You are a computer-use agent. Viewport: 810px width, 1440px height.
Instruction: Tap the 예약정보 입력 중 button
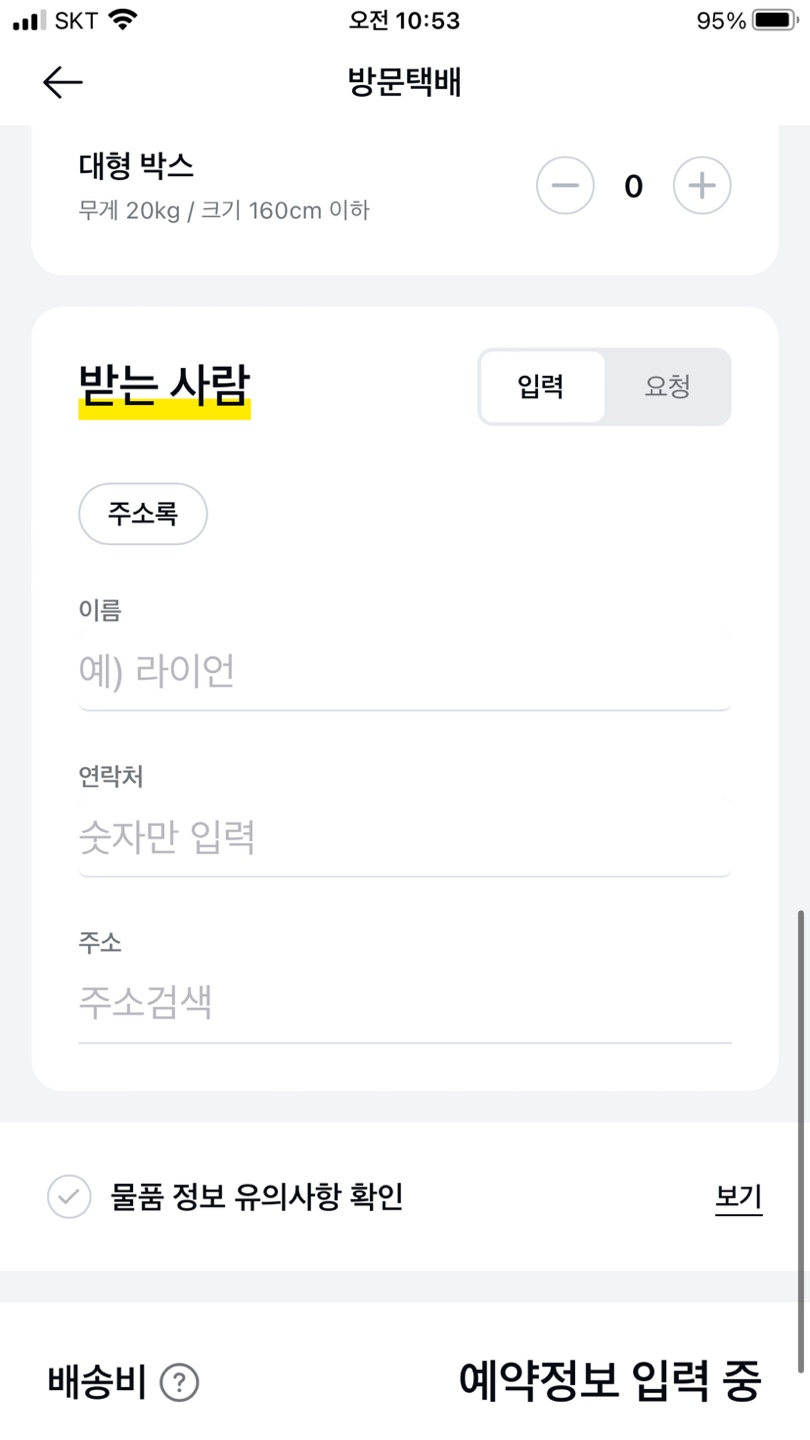610,1383
